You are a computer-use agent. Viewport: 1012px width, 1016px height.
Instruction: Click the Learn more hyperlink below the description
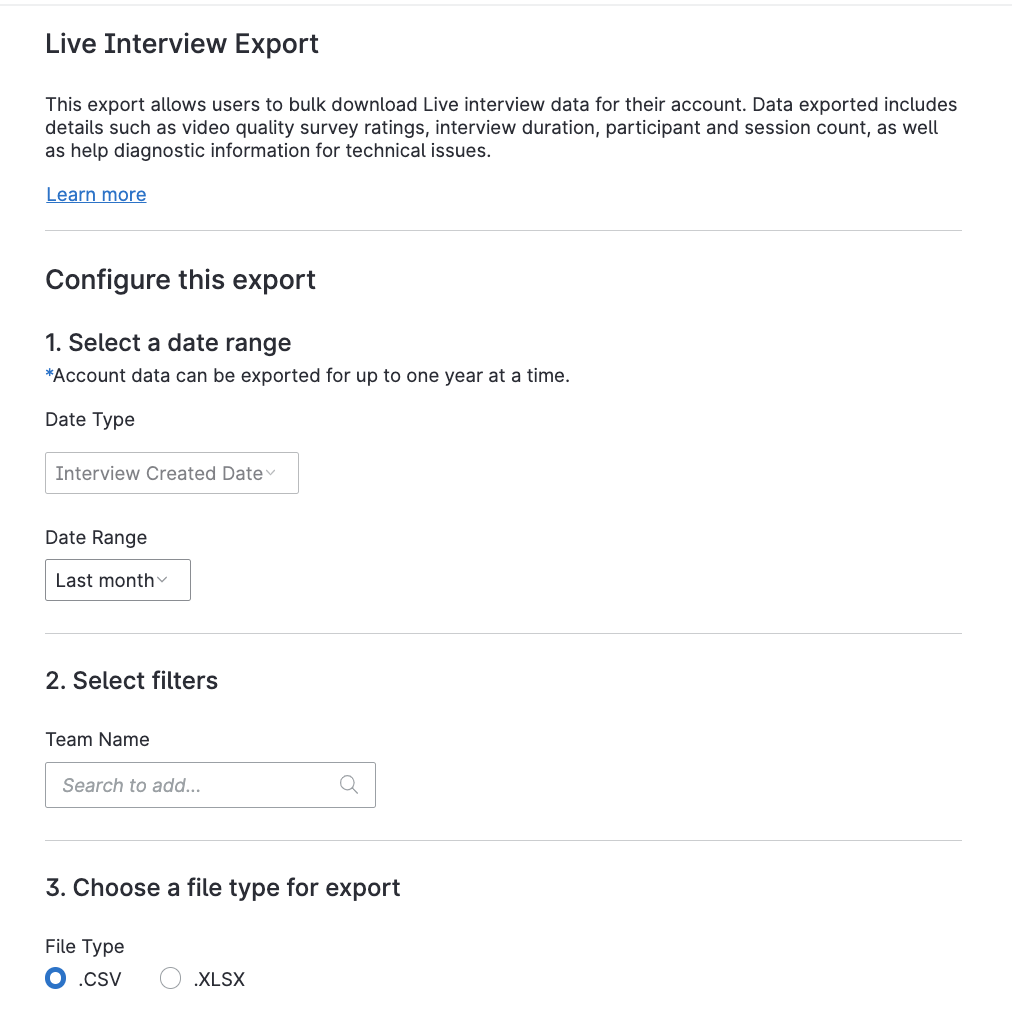(x=95, y=194)
